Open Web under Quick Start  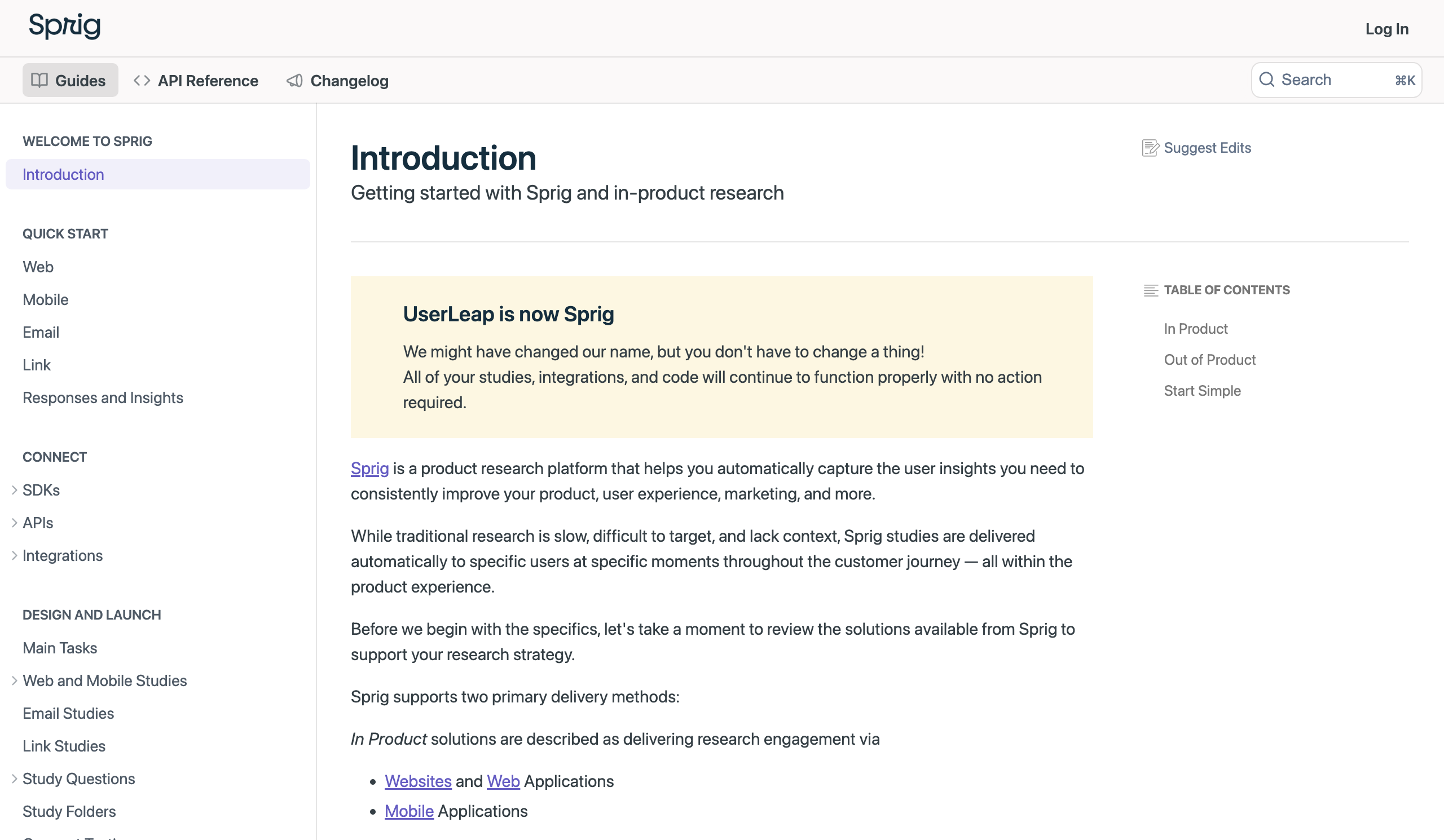click(38, 267)
